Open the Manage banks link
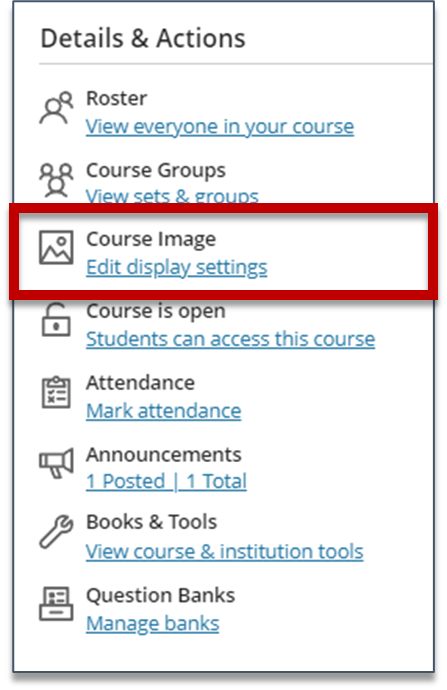 153,624
